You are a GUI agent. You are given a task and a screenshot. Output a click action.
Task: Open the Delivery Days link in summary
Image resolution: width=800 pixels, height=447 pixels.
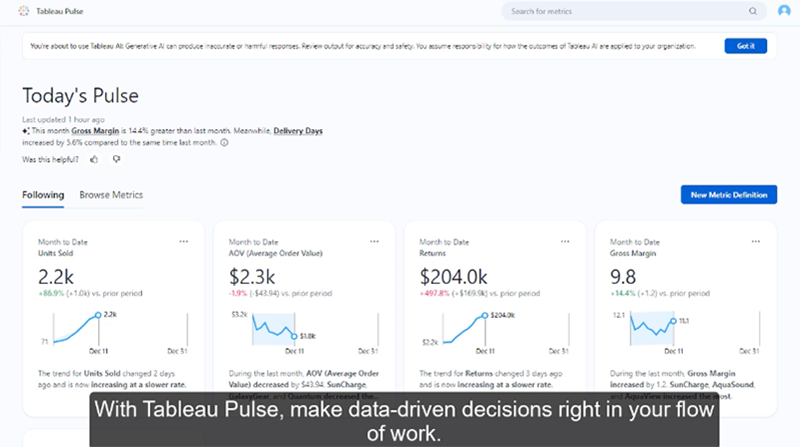298,131
